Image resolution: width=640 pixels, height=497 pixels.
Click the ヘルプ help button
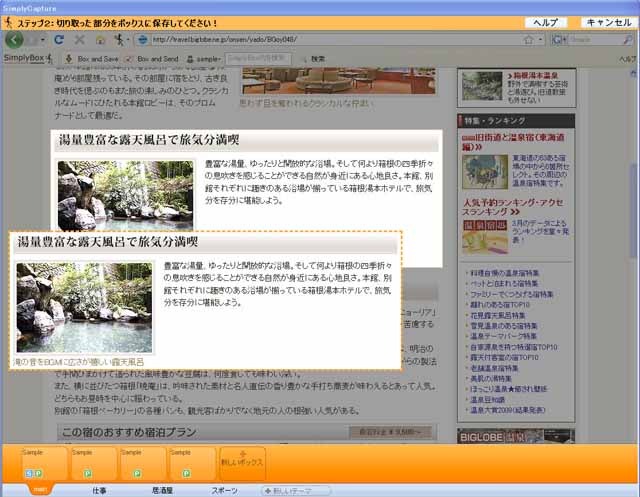click(x=546, y=22)
